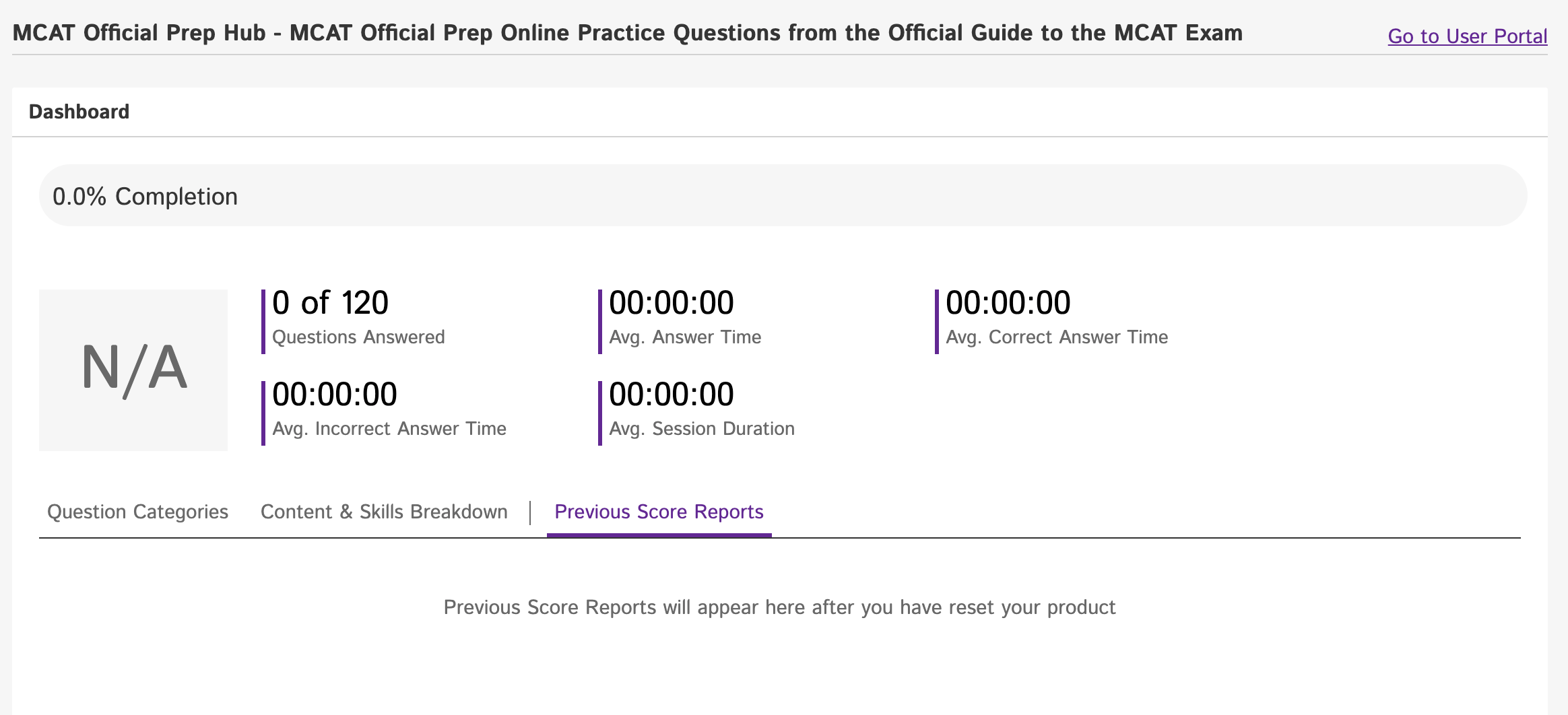
Task: Click the Questions Answered label
Action: click(358, 337)
